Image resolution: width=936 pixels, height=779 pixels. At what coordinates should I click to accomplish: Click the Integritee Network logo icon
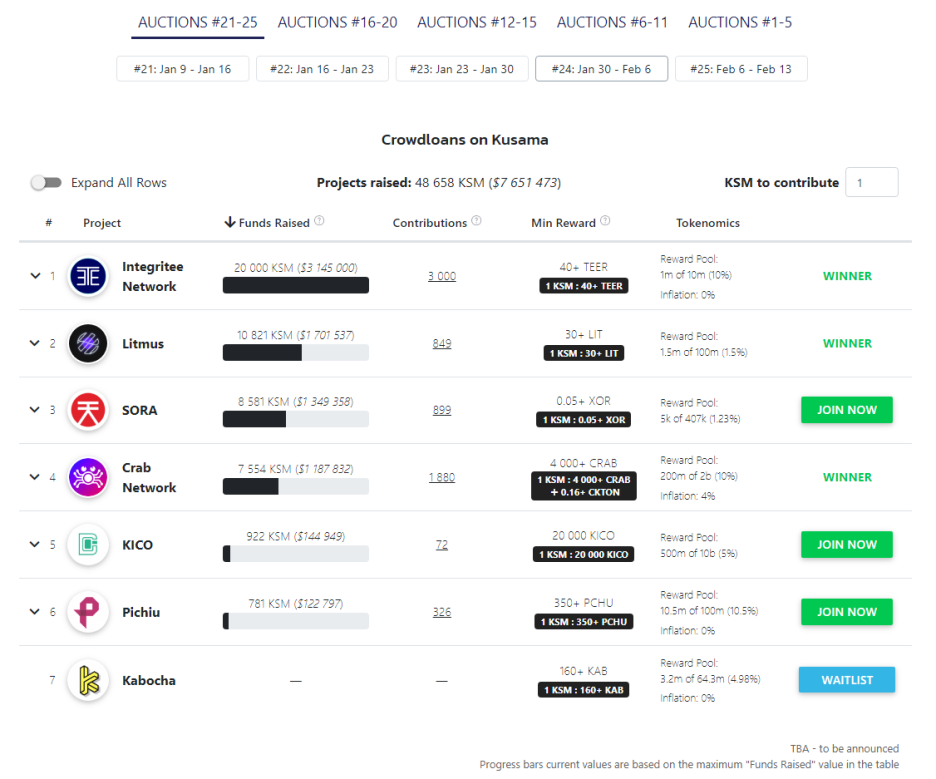pyautogui.click(x=88, y=276)
